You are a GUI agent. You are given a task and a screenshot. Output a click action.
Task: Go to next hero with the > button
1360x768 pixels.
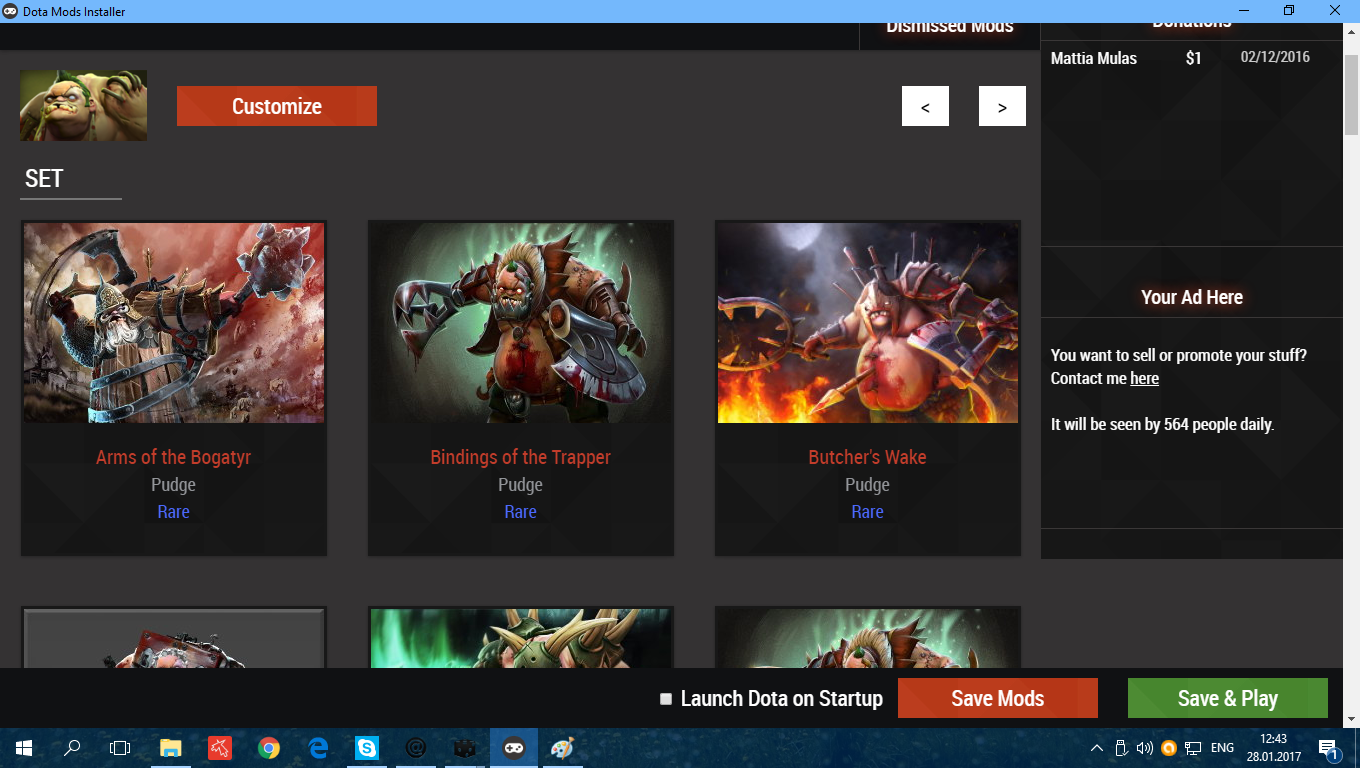tap(1002, 106)
